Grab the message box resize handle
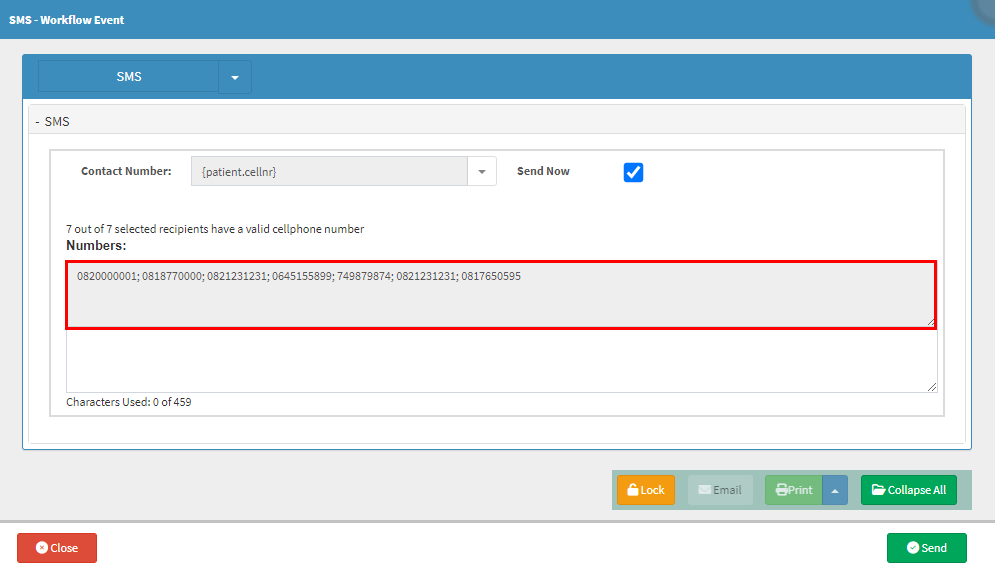Viewport: 995px width, 570px height. (932, 387)
